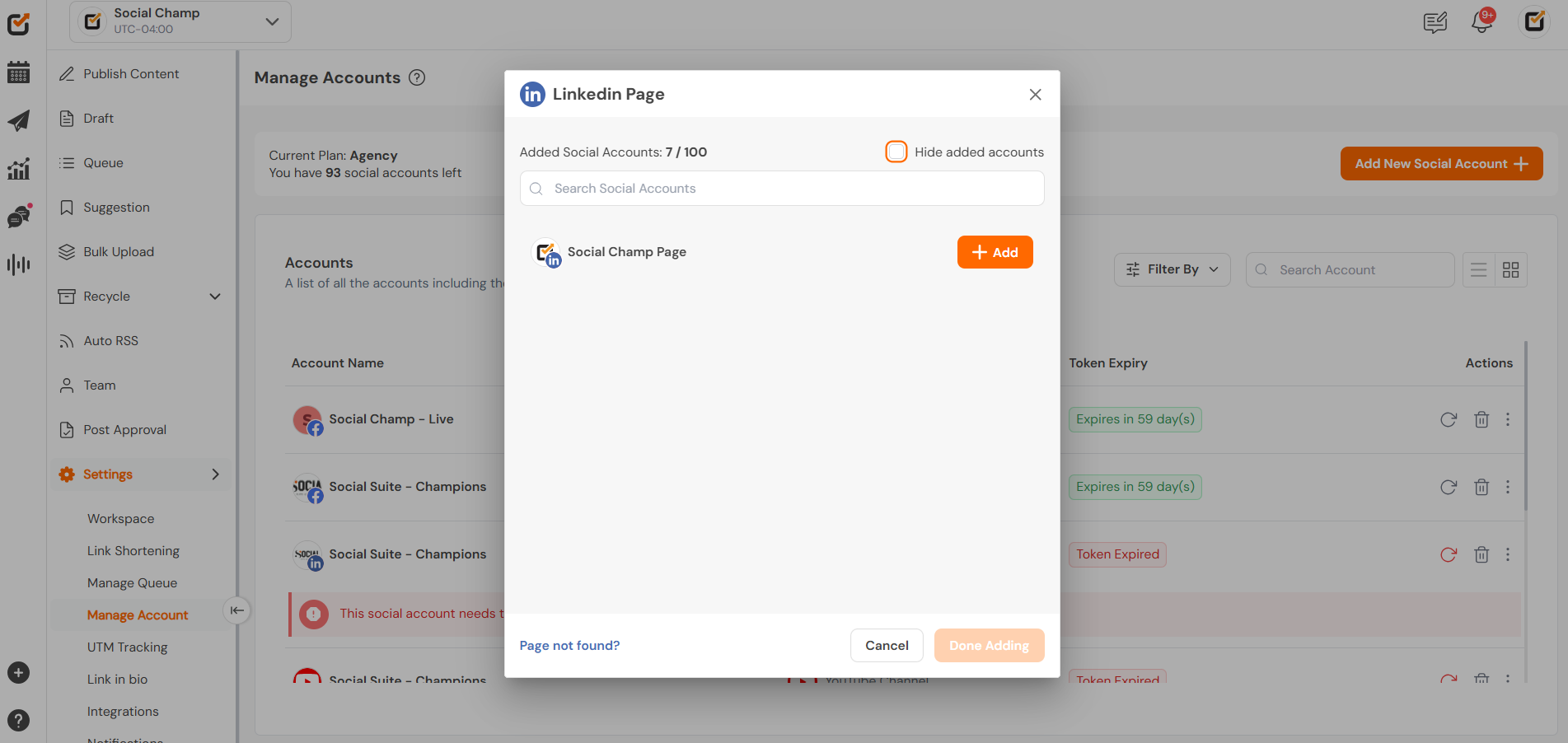Viewport: 1568px width, 743px height.
Task: Delete the LinkedIn Social Suite - Champions account
Action: [1481, 554]
